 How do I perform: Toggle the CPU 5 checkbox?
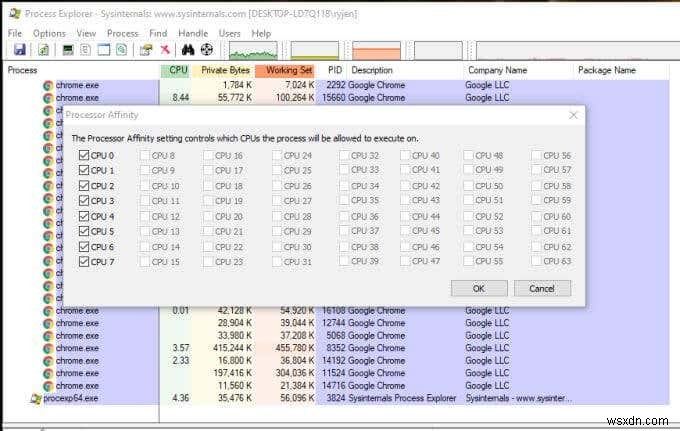(x=84, y=231)
